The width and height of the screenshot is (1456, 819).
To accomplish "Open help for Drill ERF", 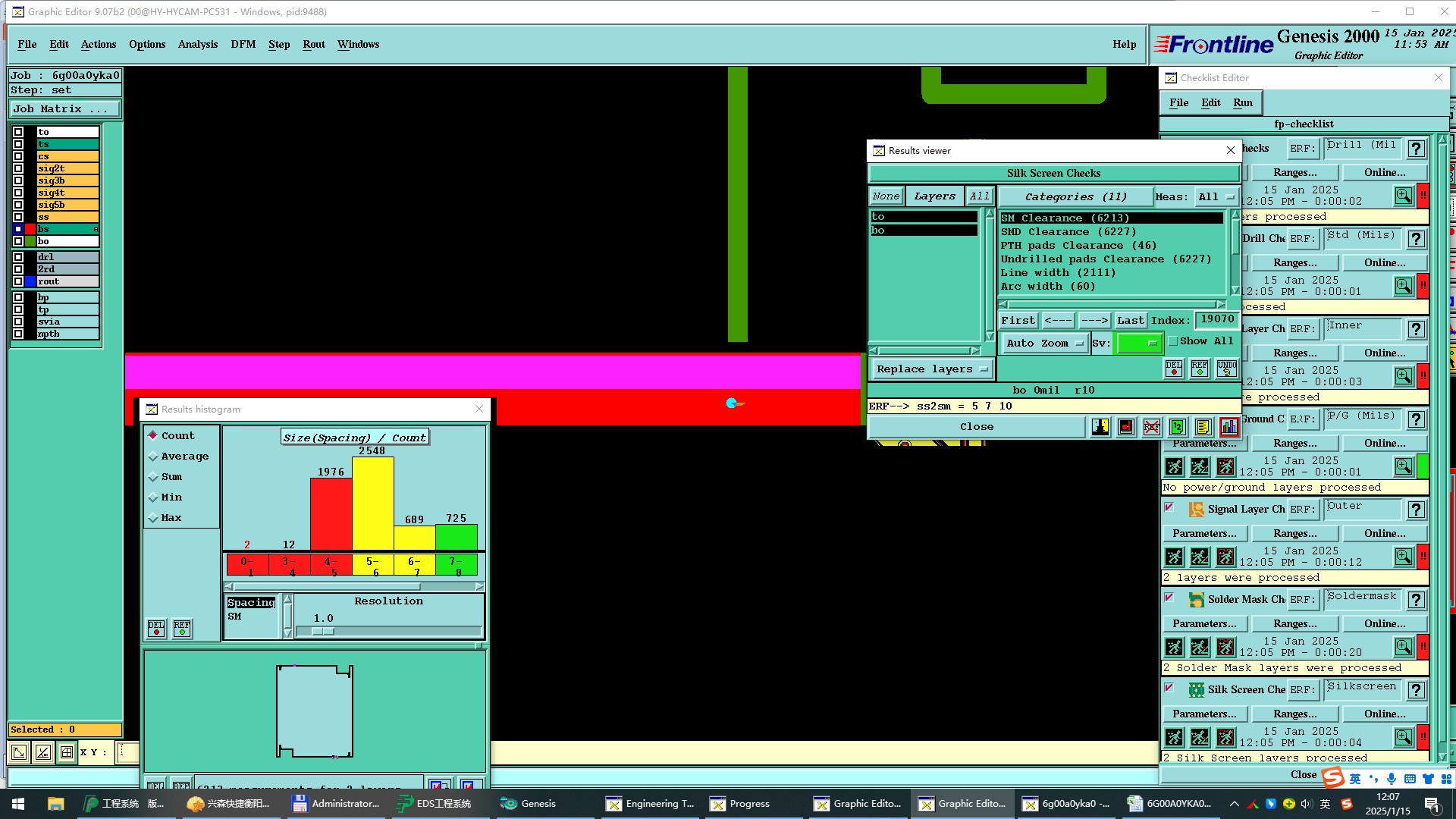I will coord(1416,149).
